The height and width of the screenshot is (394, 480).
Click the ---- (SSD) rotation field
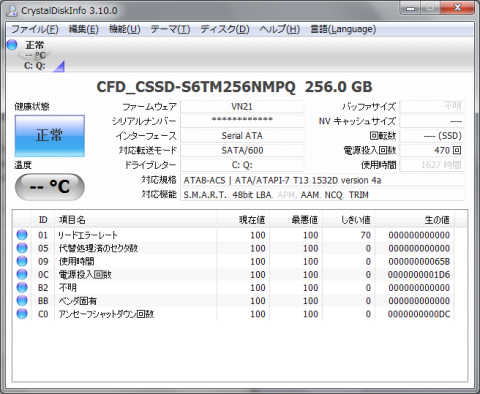point(432,136)
